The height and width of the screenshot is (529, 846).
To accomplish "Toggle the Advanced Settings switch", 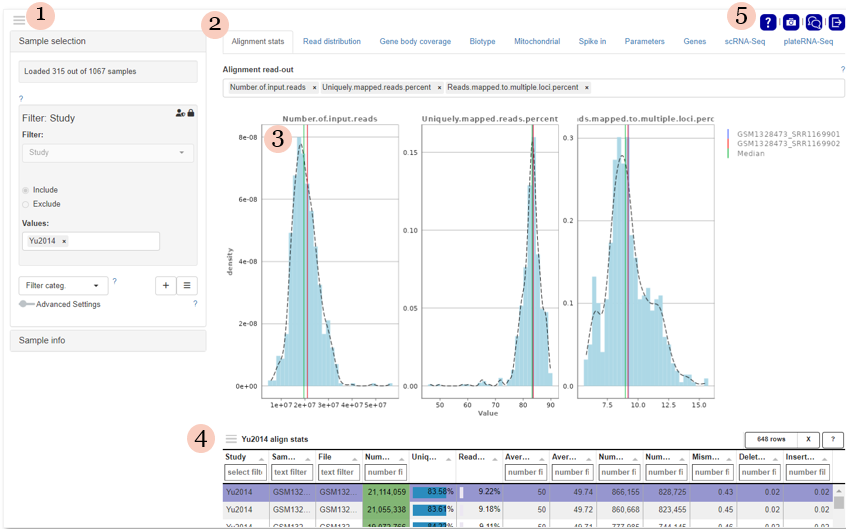I will [x=25, y=304].
